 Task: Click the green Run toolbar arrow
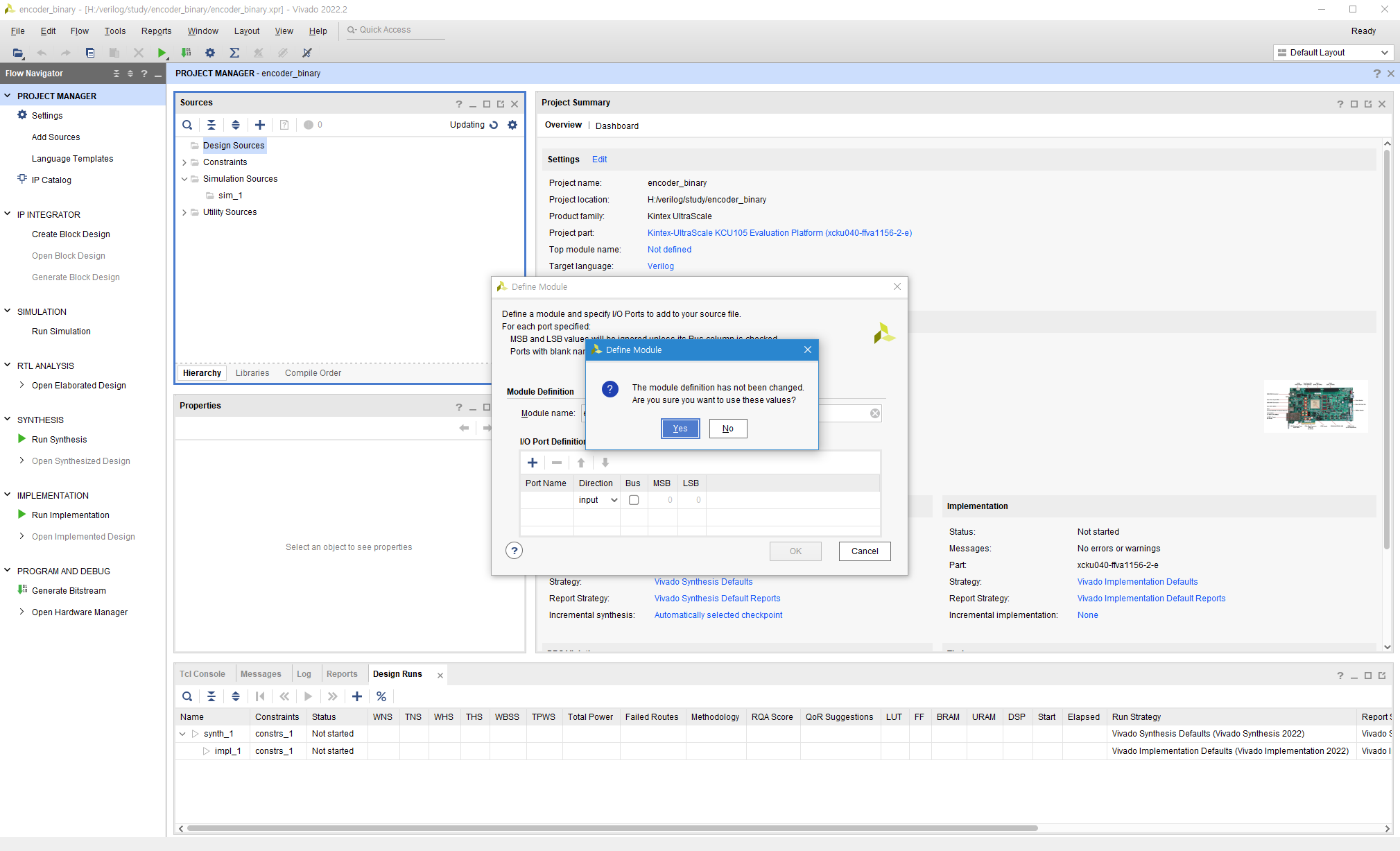pos(162,53)
